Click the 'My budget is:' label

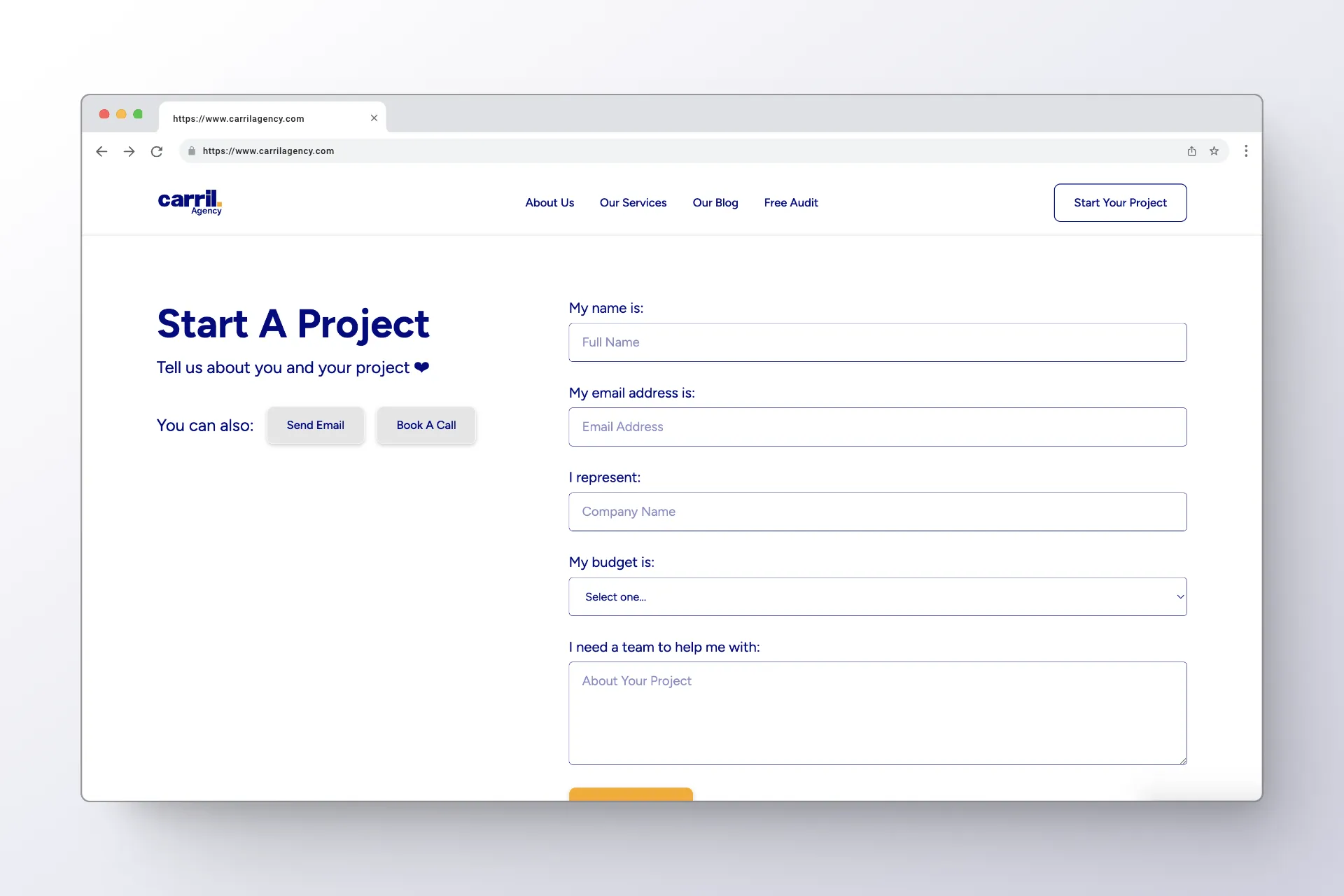[612, 562]
